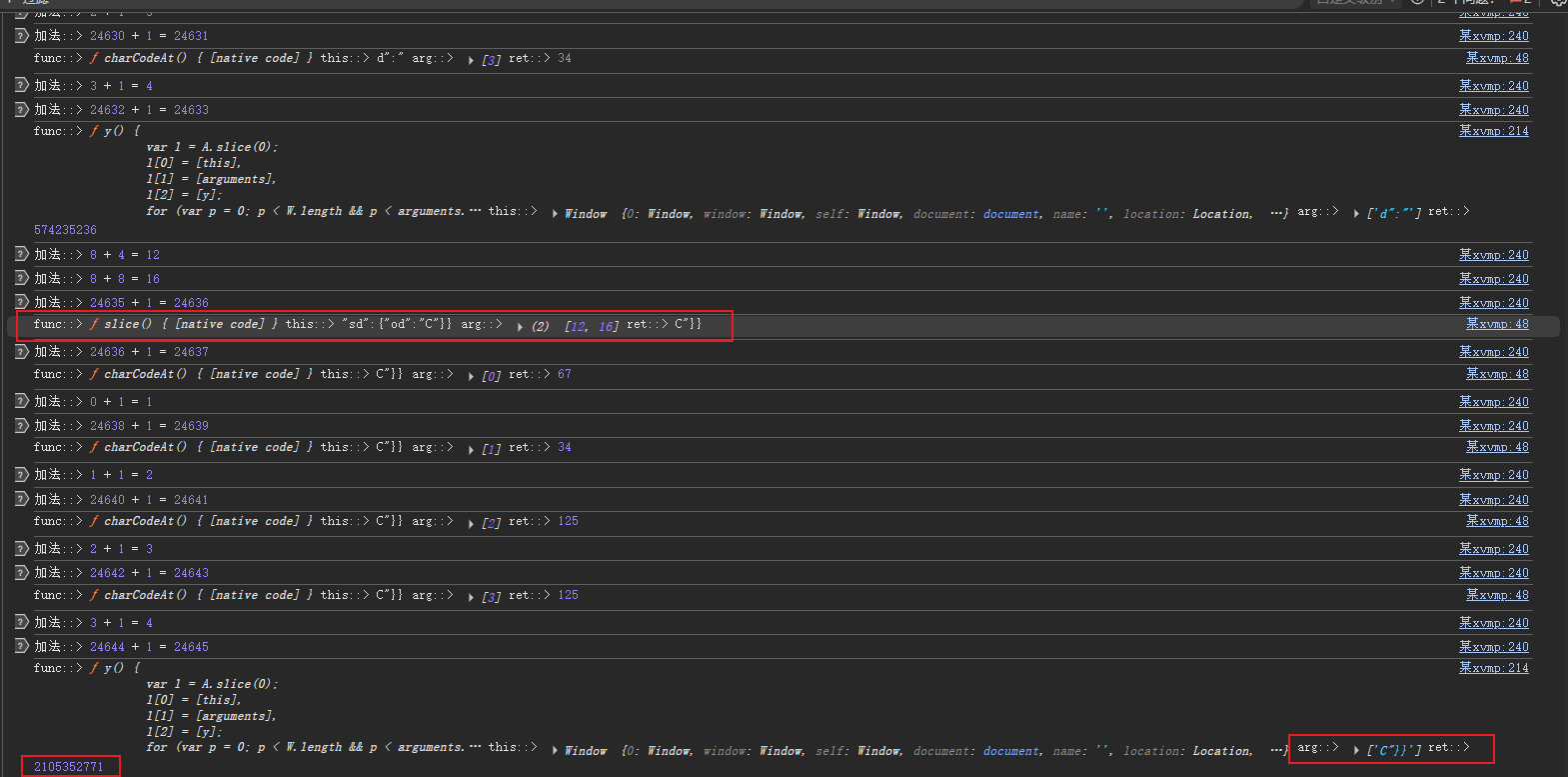
Task: Open source link for 24636 + 1 = 24637
Action: click(x=1493, y=352)
